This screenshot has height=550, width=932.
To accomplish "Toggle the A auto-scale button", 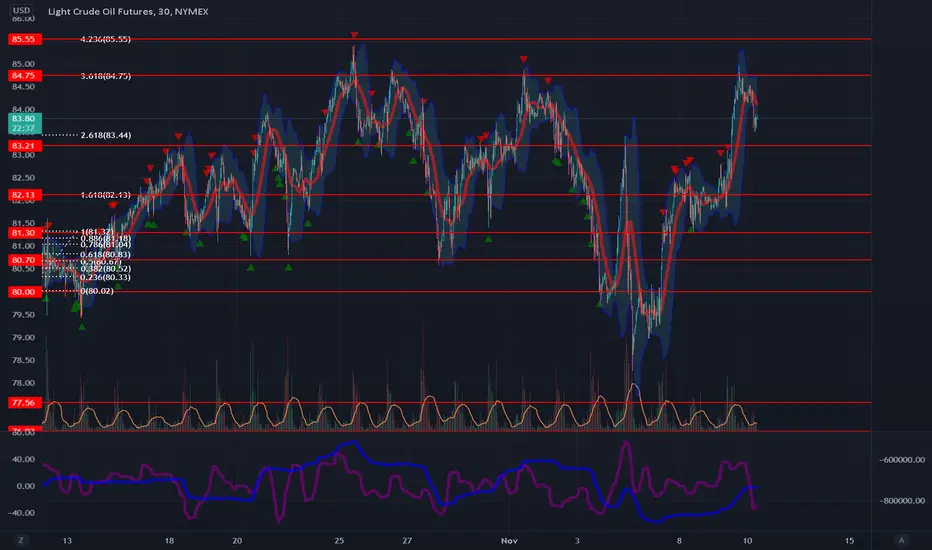I will (x=902, y=540).
